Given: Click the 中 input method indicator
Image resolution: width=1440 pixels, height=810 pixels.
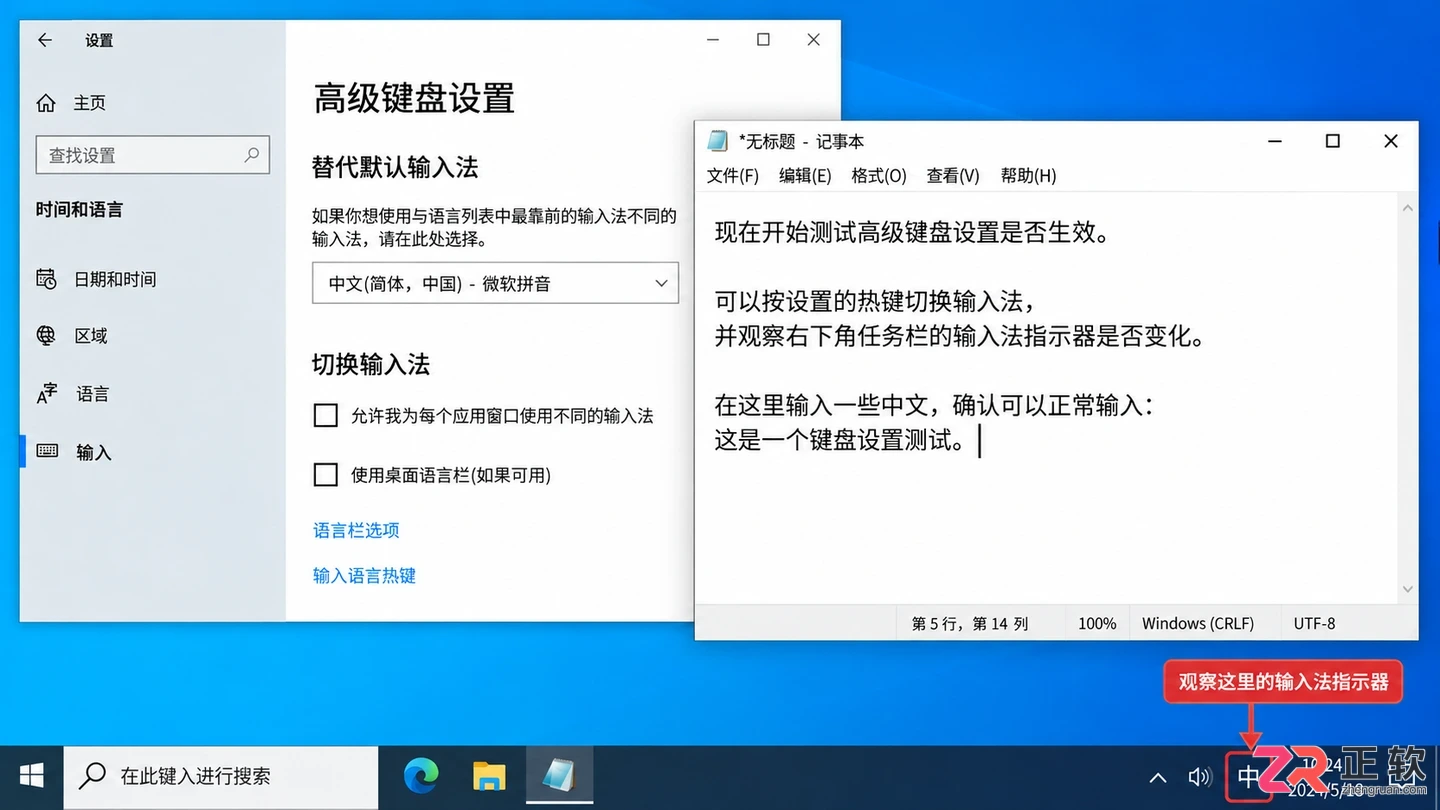Looking at the screenshot, I should point(1249,777).
